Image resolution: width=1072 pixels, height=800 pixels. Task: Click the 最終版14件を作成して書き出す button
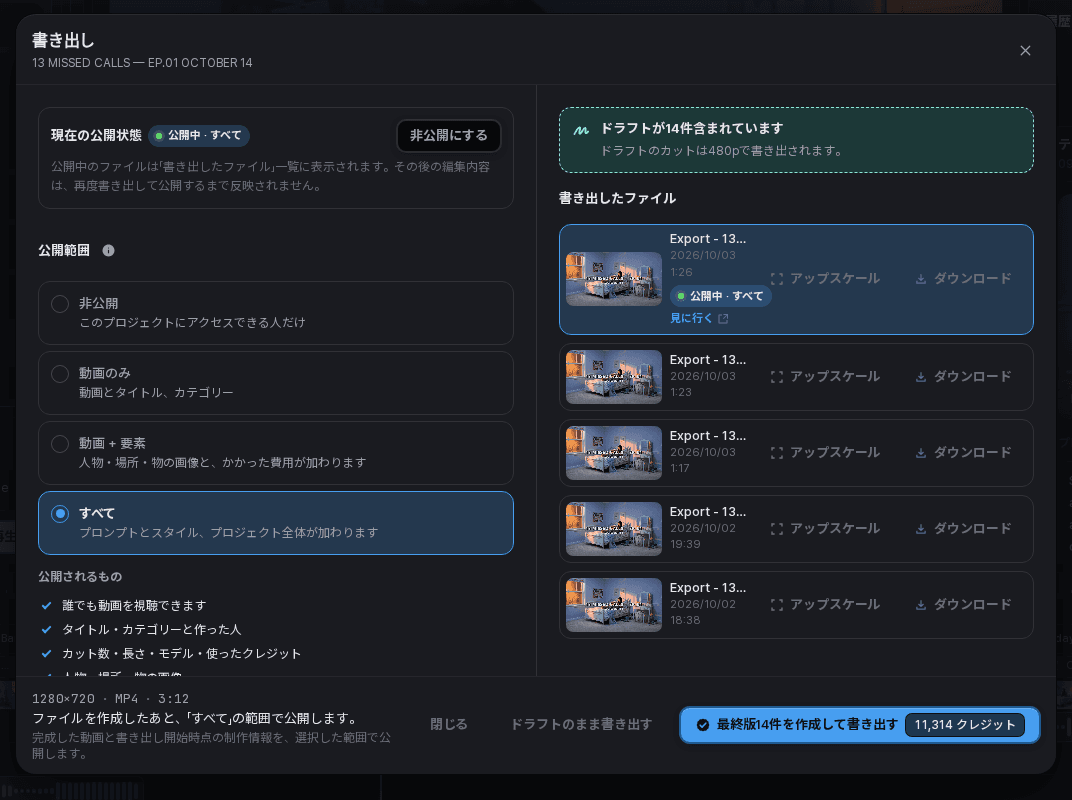click(859, 725)
